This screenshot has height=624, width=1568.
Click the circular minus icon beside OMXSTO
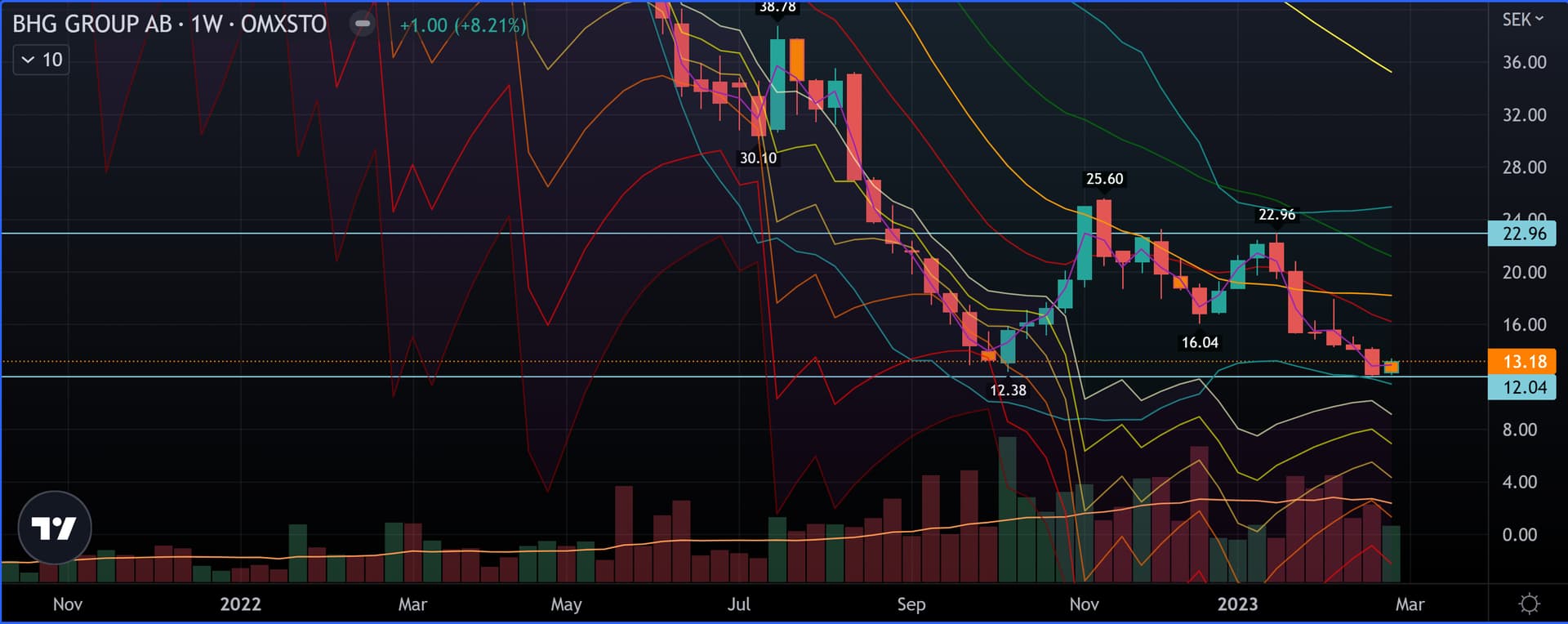(363, 24)
